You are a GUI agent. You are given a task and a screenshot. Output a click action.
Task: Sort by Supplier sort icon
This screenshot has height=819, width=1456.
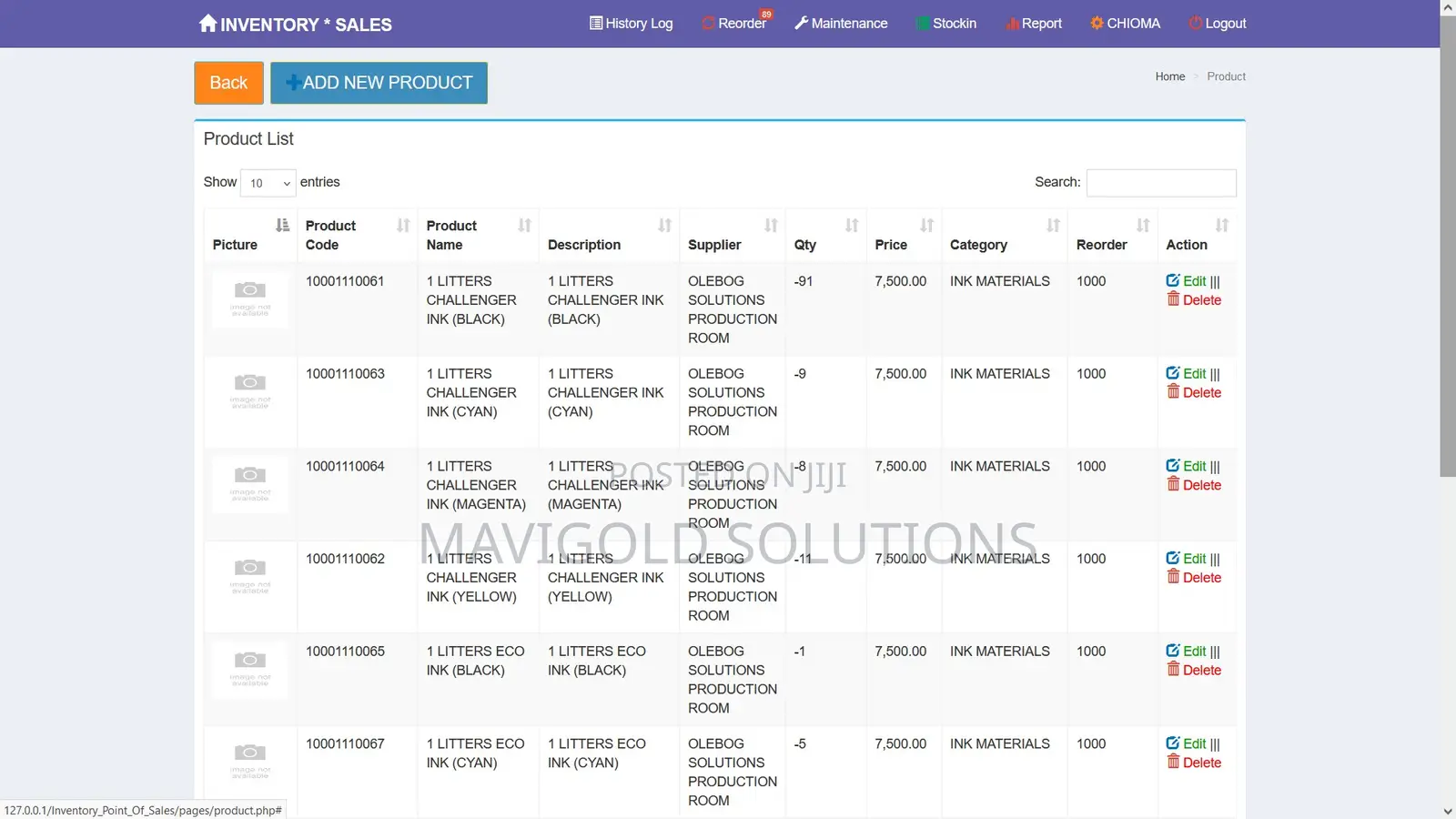[771, 225]
